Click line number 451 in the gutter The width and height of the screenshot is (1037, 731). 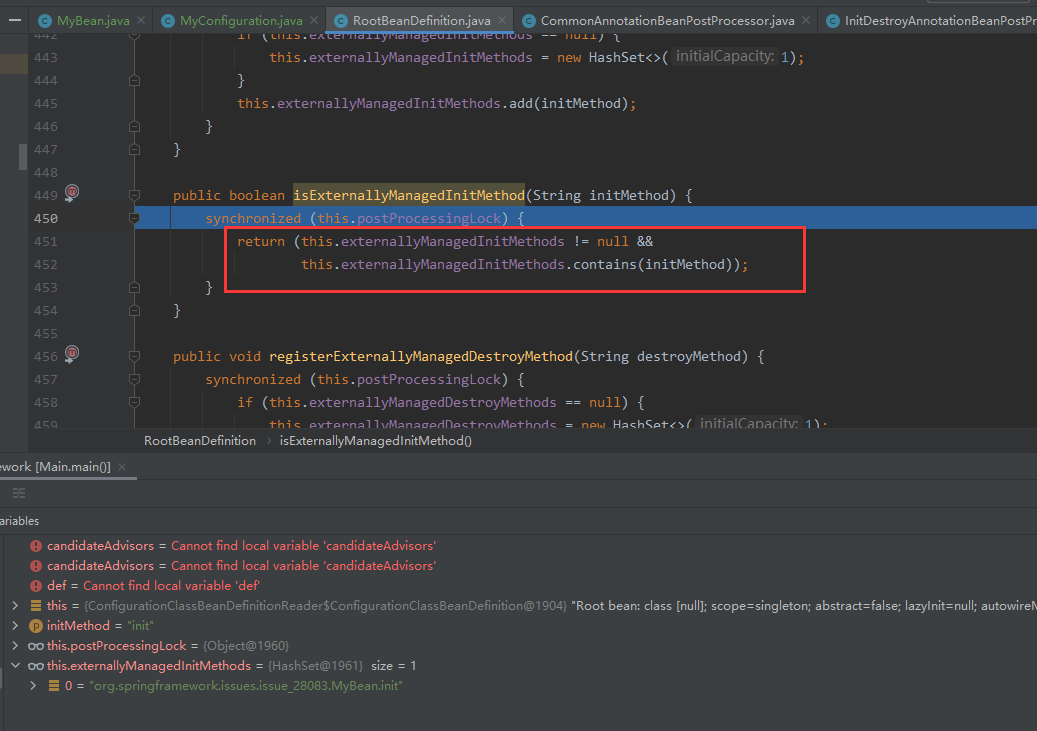click(x=46, y=241)
